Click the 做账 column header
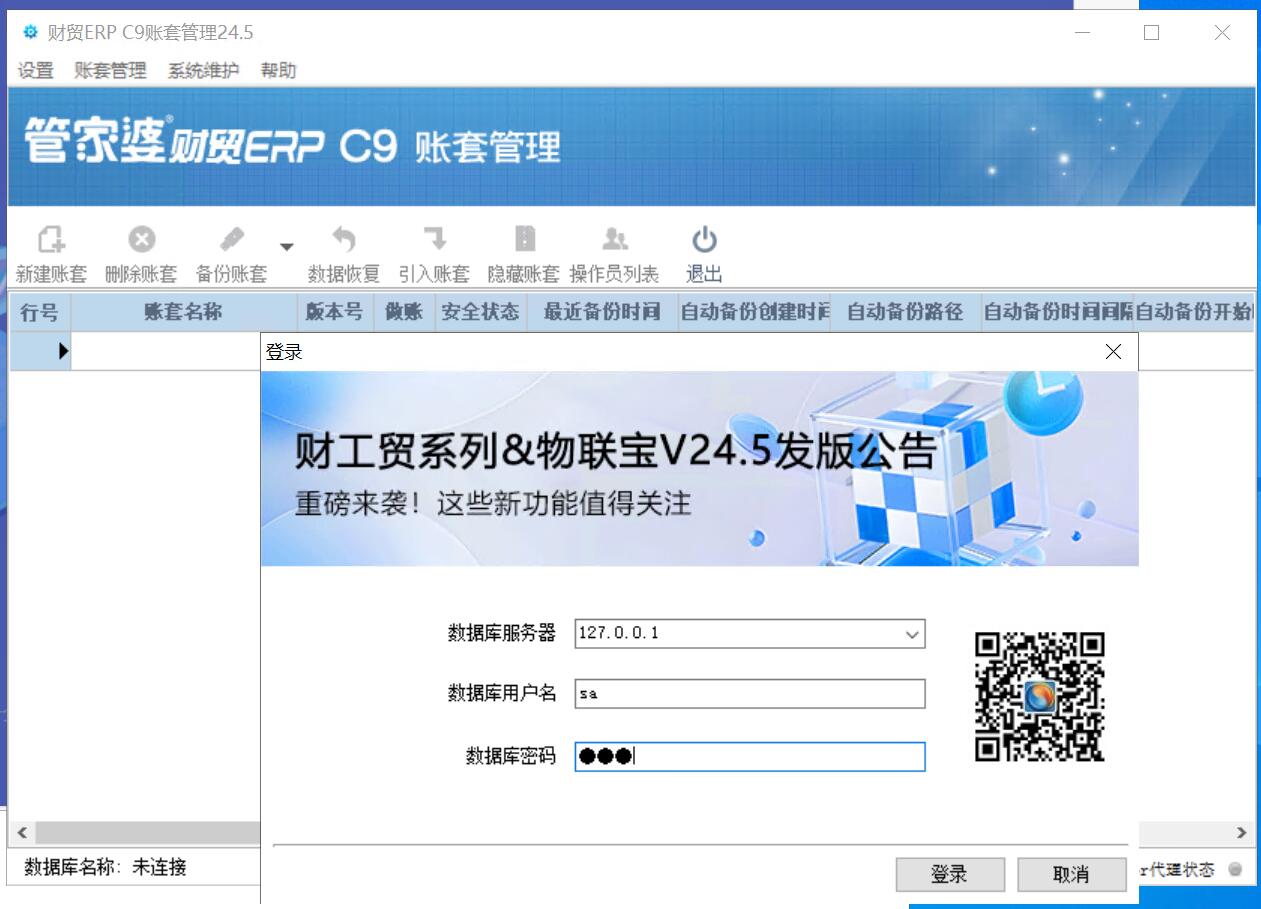 [x=405, y=312]
